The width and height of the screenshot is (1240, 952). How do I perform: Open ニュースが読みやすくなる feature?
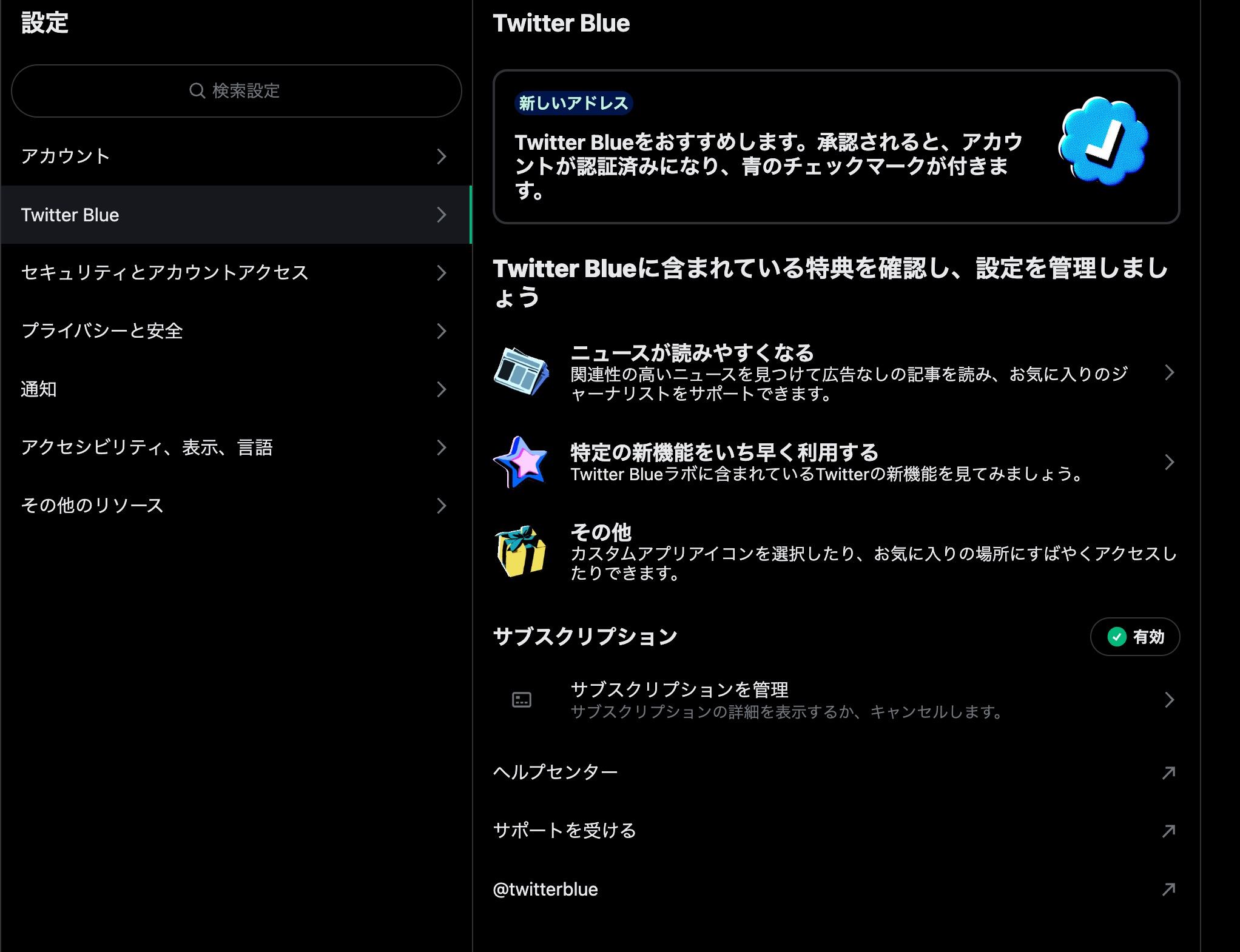point(836,372)
